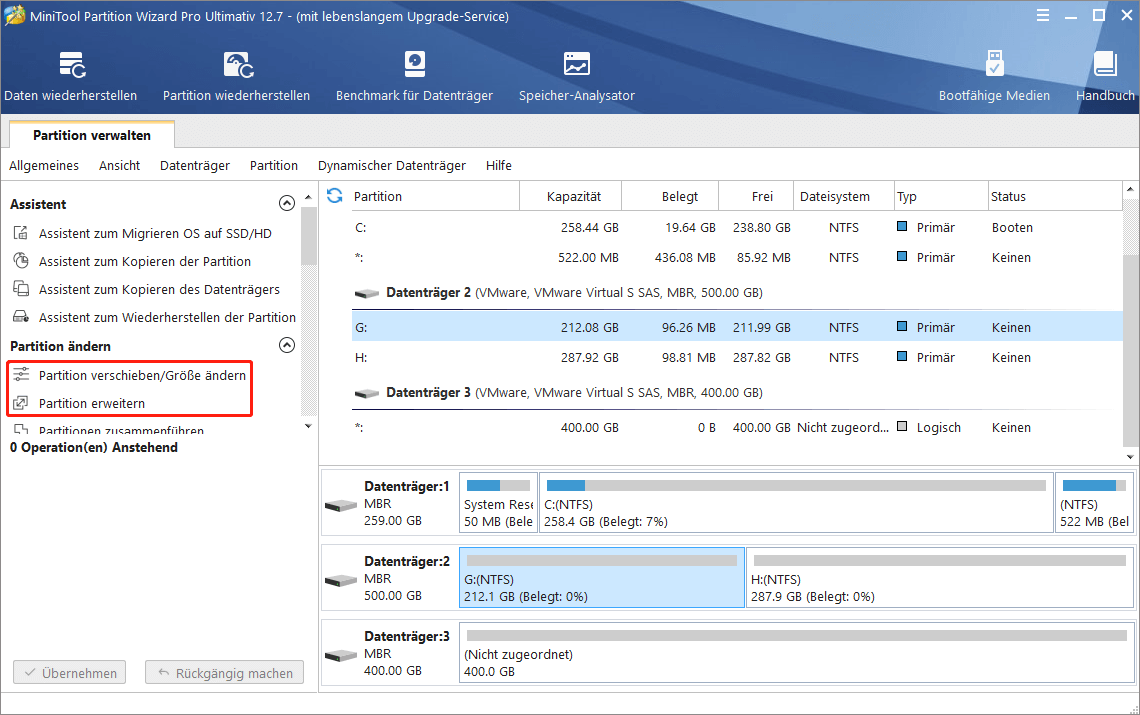Open the Allgemeines menu
Image resolution: width=1140 pixels, height=715 pixels.
point(44,166)
